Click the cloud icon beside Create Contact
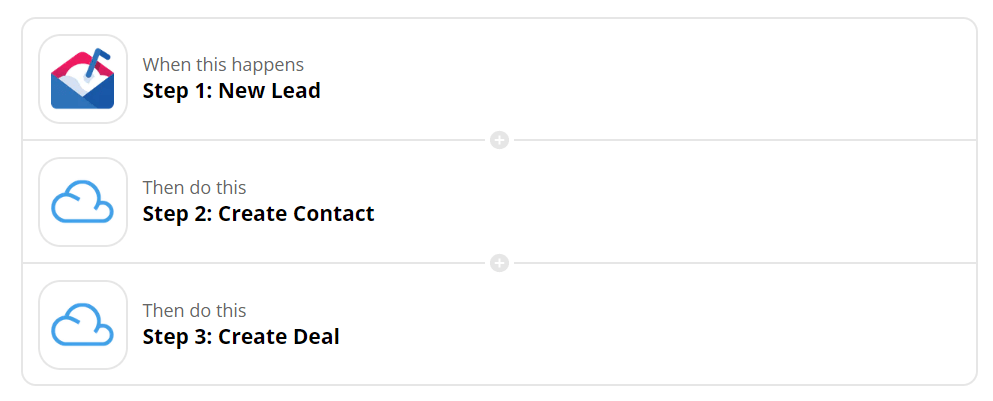This screenshot has width=993, height=401. (83, 202)
